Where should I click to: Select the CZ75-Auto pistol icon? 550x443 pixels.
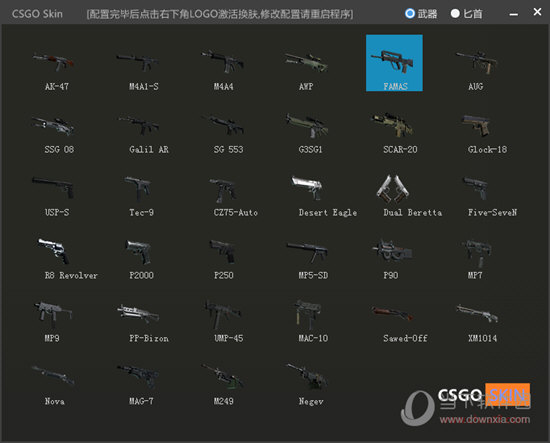[222, 190]
